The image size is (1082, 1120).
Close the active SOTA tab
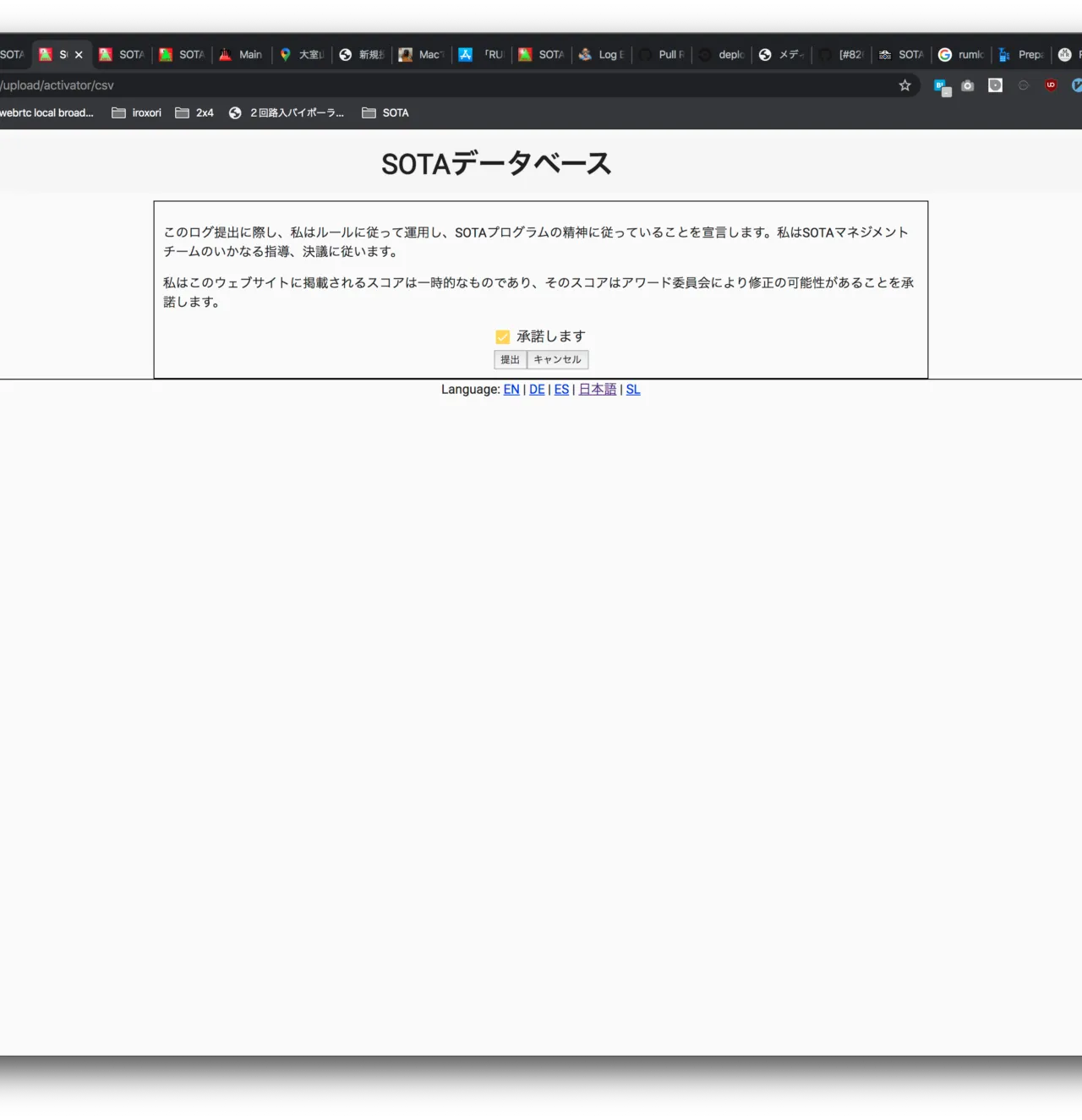79,55
